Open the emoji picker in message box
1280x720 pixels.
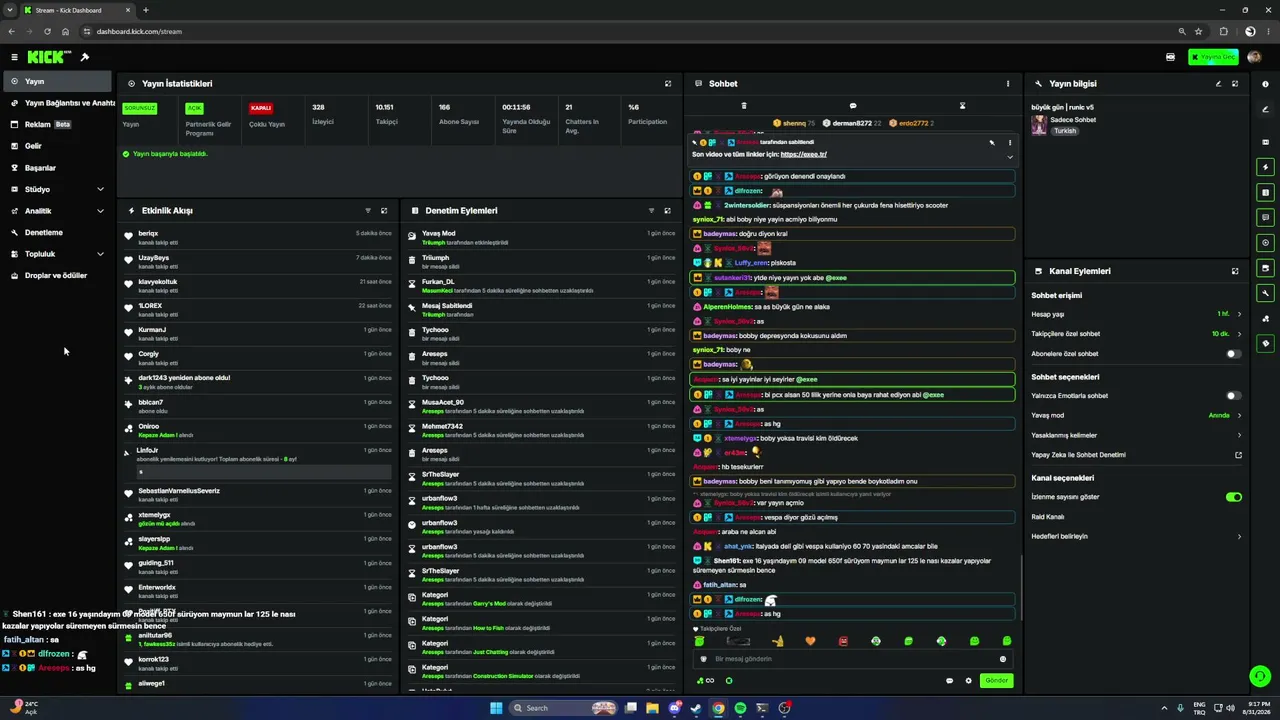click(x=1003, y=659)
